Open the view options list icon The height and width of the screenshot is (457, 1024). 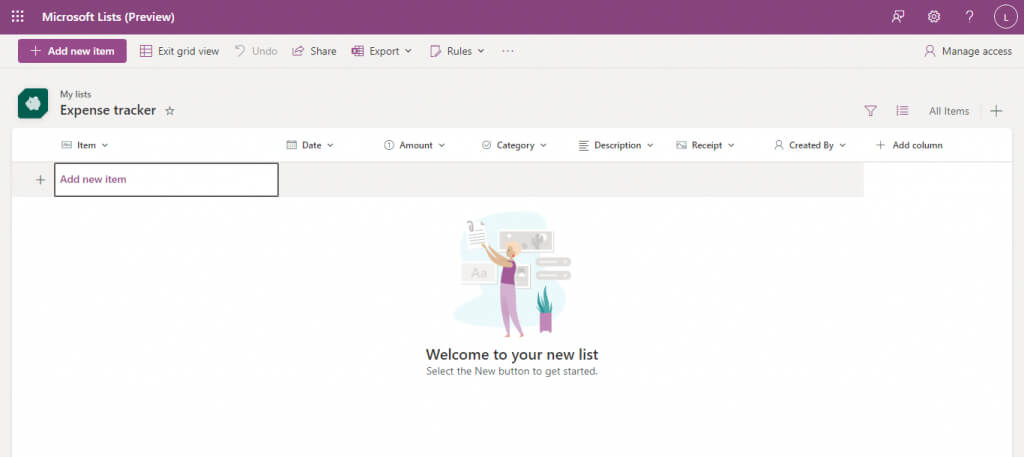[902, 111]
